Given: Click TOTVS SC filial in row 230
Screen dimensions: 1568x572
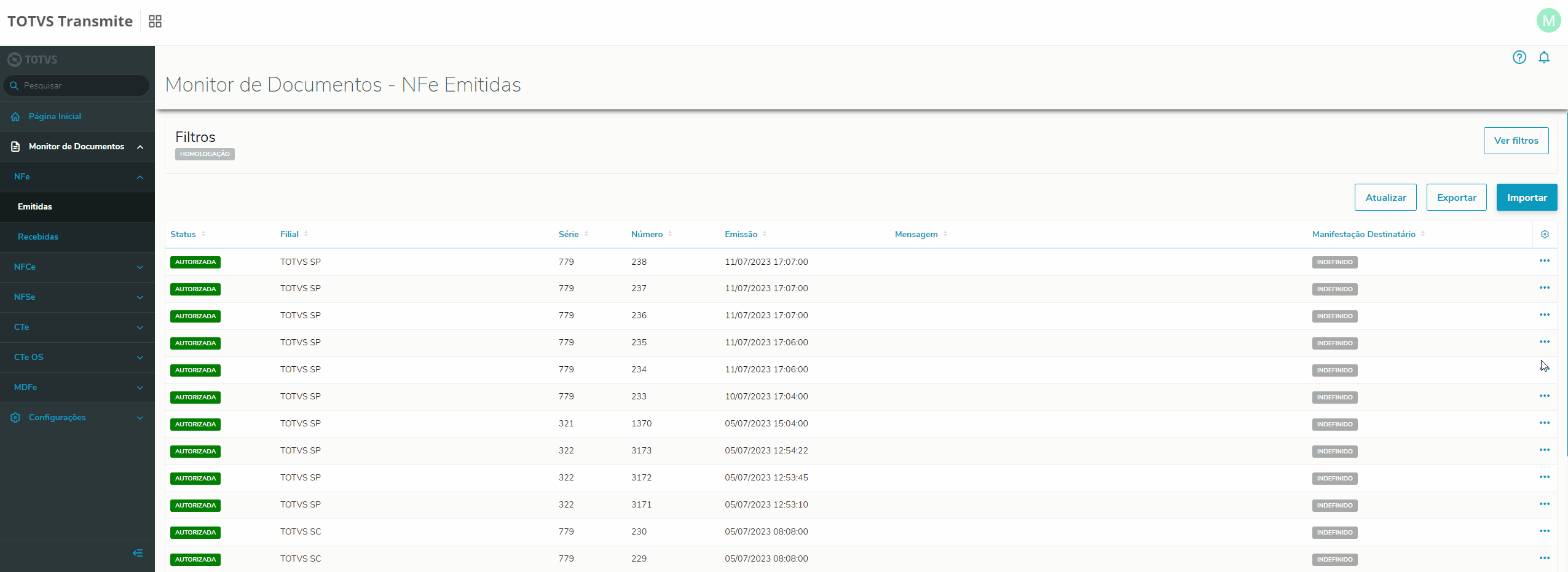Looking at the screenshot, I should coord(301,531).
